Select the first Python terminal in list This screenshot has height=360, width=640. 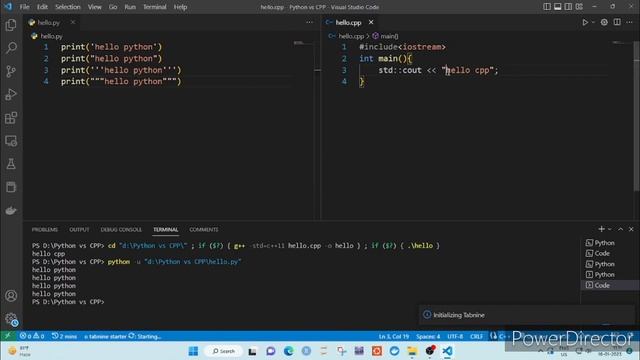610,243
